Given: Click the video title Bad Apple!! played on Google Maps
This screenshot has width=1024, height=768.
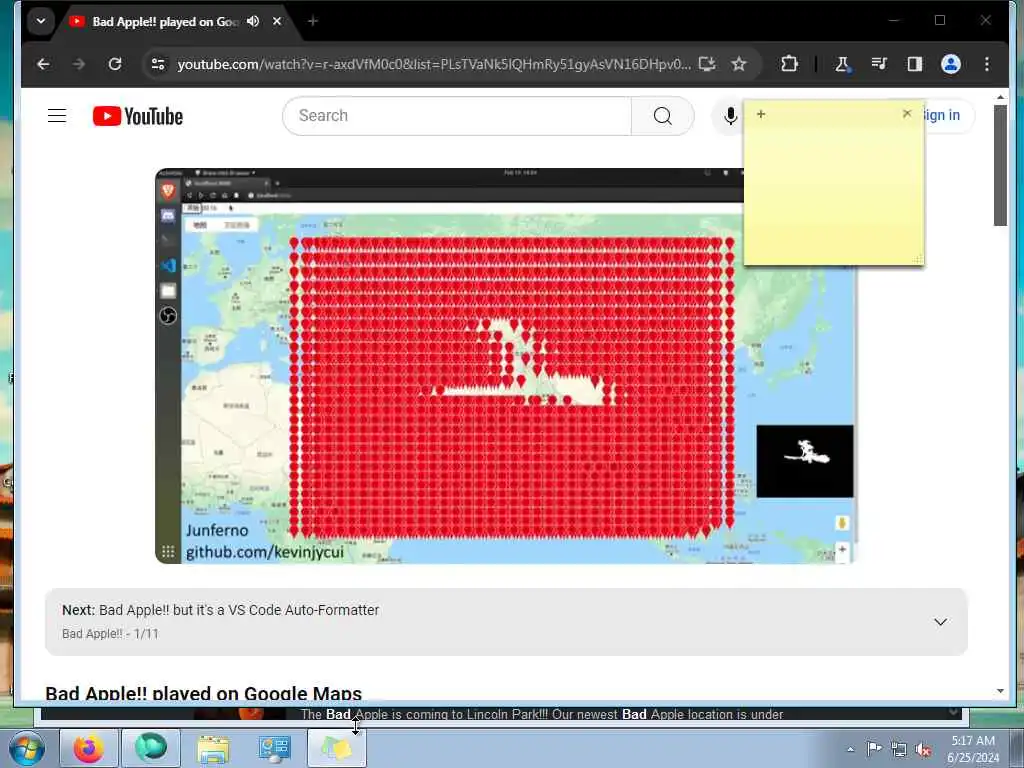Looking at the screenshot, I should click(x=204, y=693).
